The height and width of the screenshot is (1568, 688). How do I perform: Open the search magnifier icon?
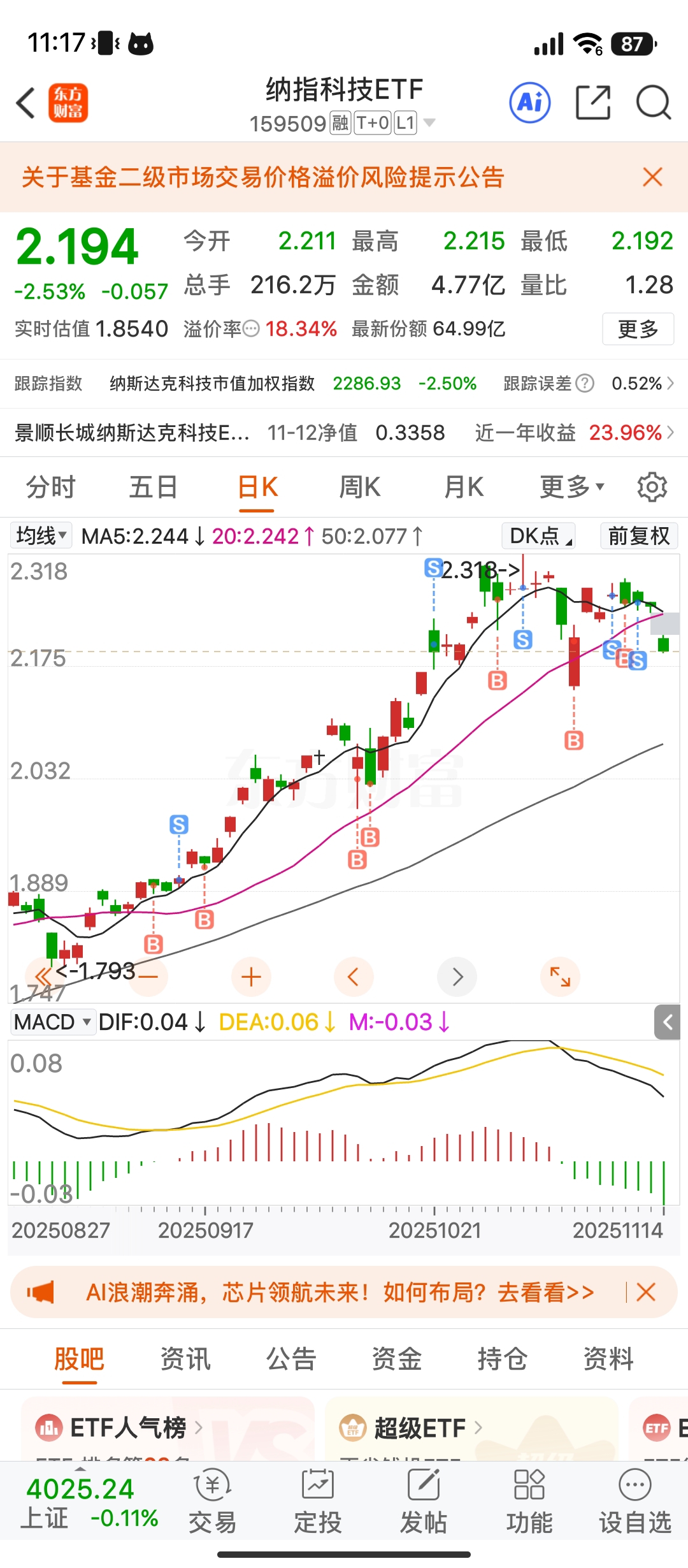click(654, 103)
